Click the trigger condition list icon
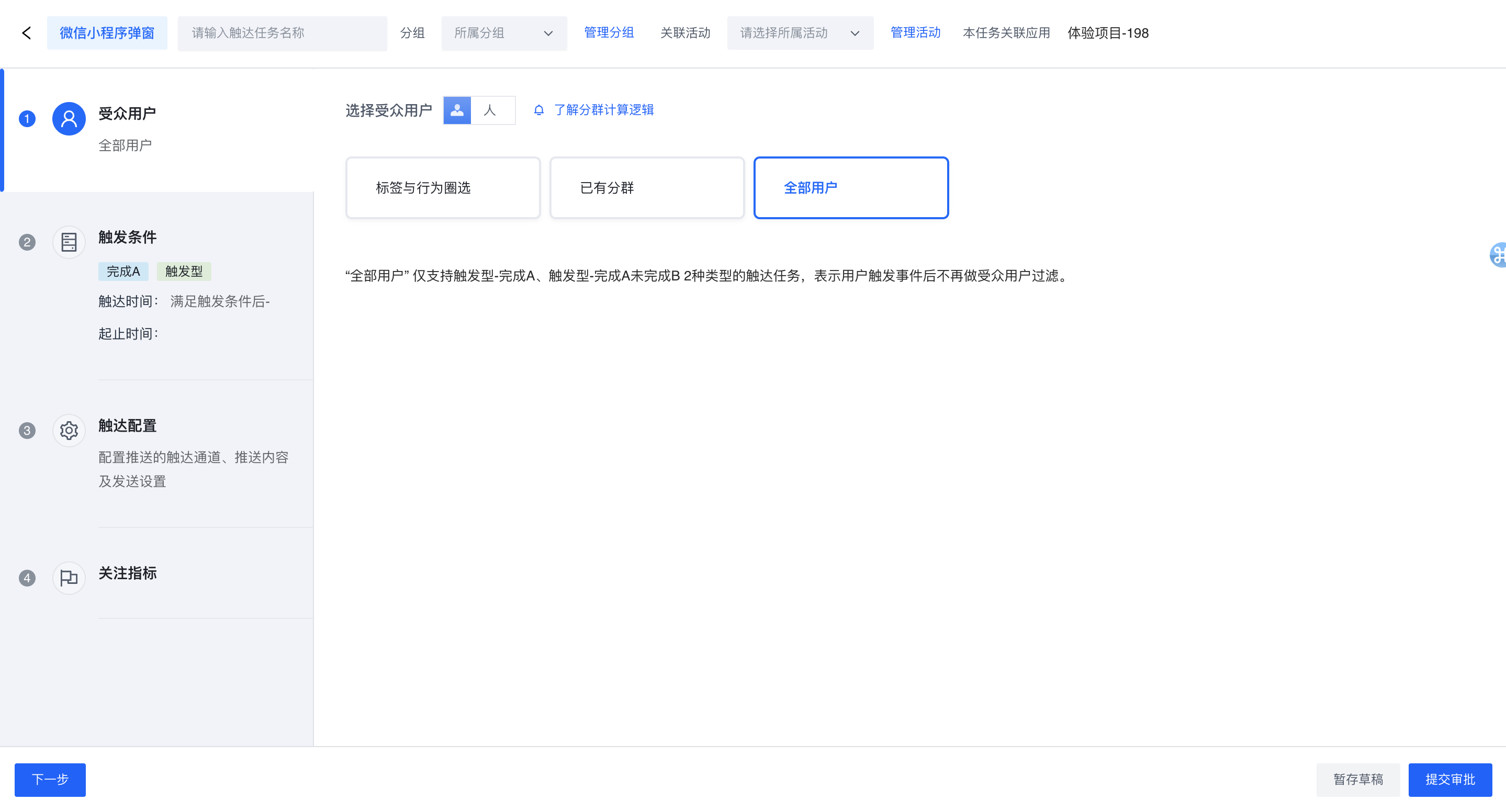 69,242
